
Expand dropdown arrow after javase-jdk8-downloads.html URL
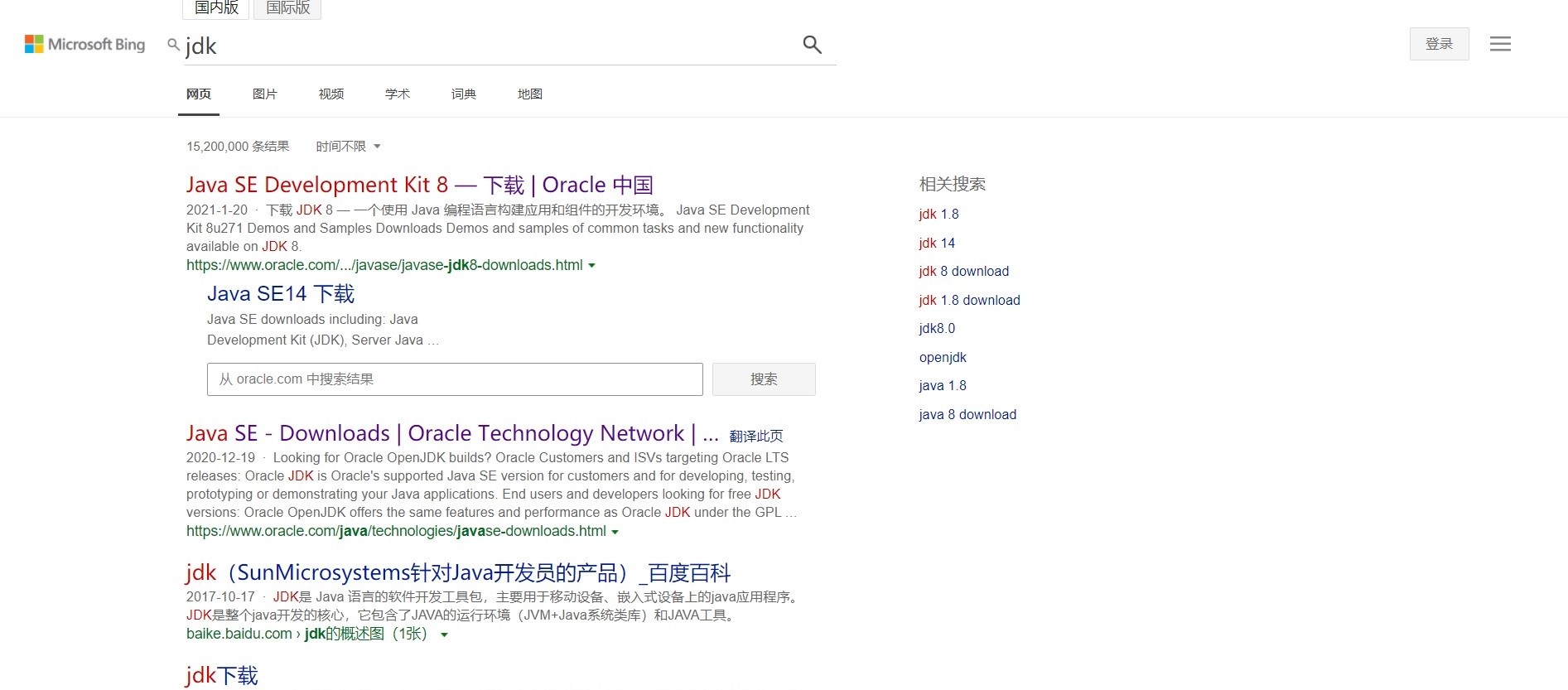click(x=591, y=266)
